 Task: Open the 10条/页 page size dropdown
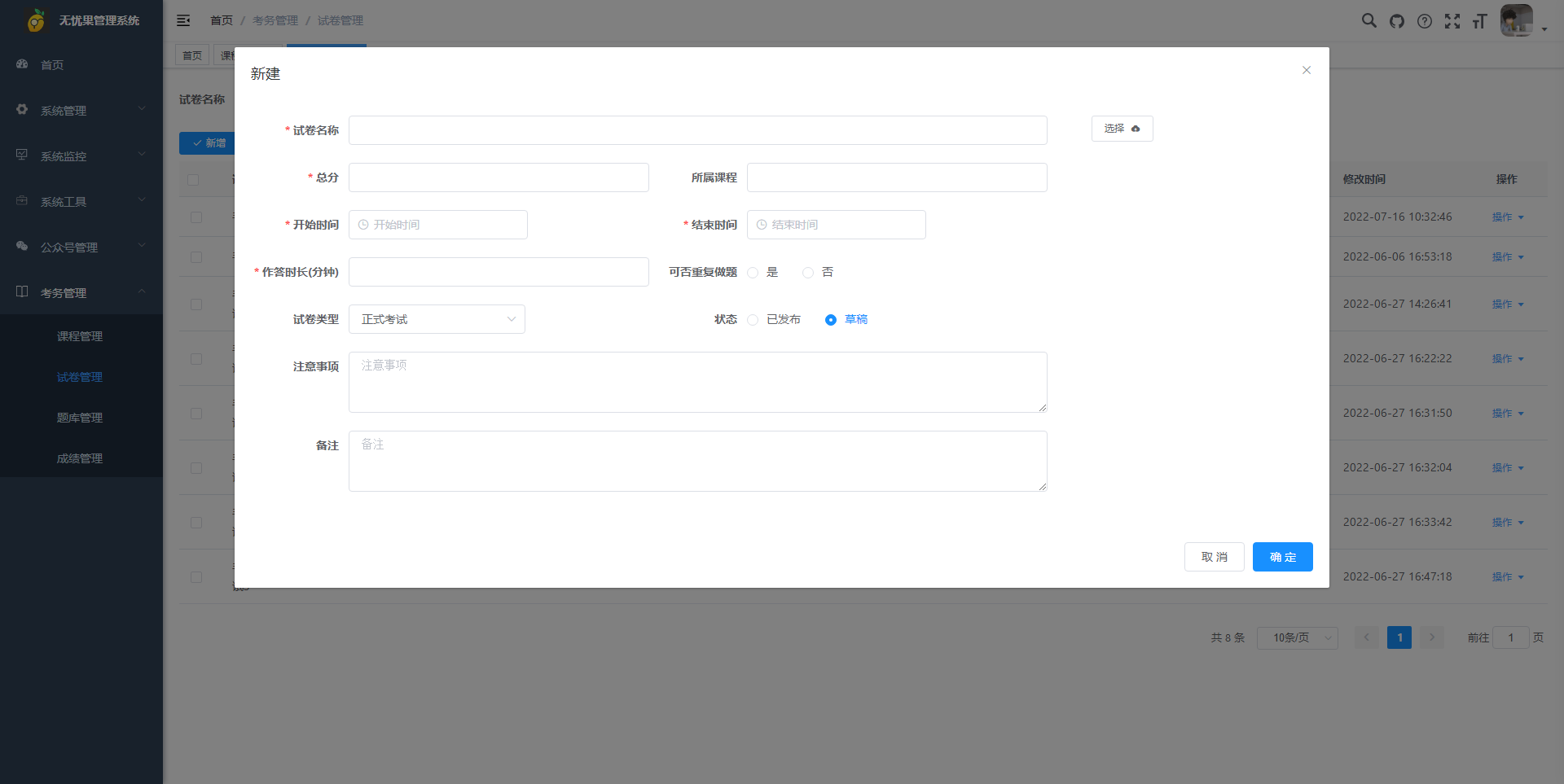(x=1297, y=637)
